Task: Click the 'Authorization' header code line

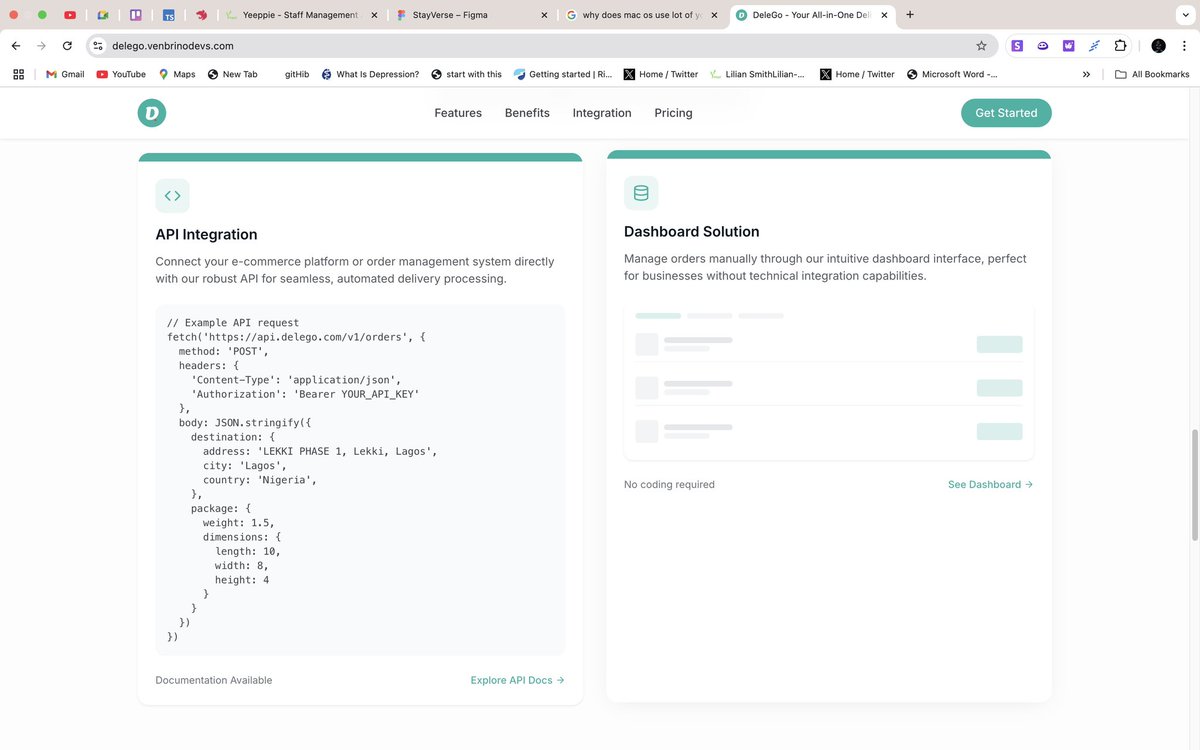Action: pos(305,394)
